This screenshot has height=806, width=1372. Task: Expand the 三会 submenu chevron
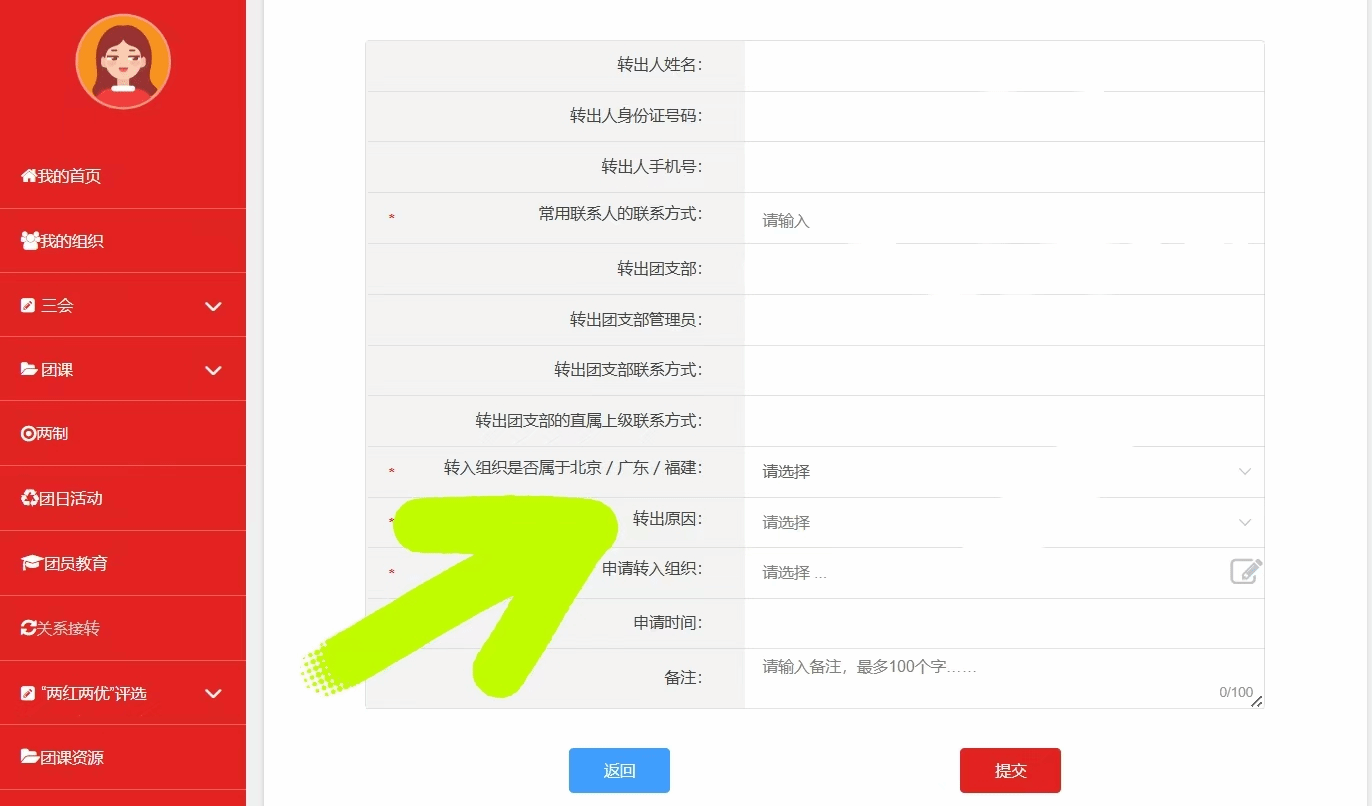[213, 306]
